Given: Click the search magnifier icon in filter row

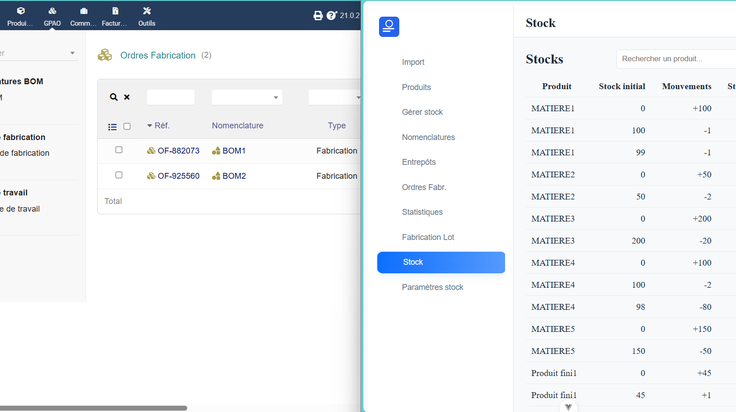Looking at the screenshot, I should [x=114, y=97].
